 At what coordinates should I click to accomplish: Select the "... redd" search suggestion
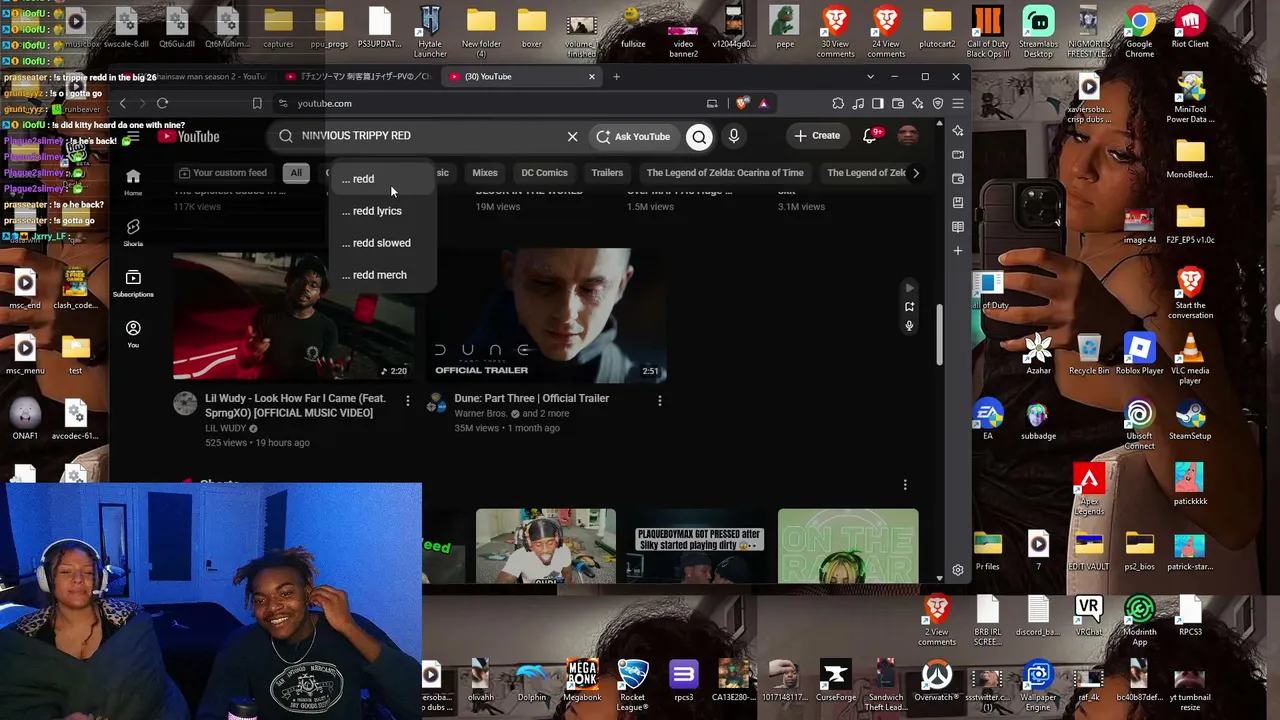[x=382, y=179]
